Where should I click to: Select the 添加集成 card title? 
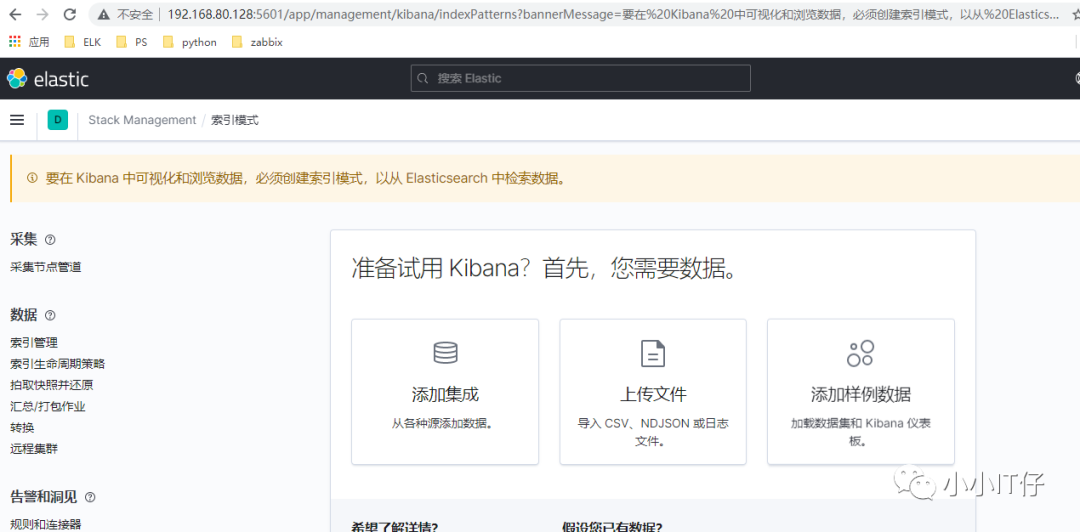[445, 395]
